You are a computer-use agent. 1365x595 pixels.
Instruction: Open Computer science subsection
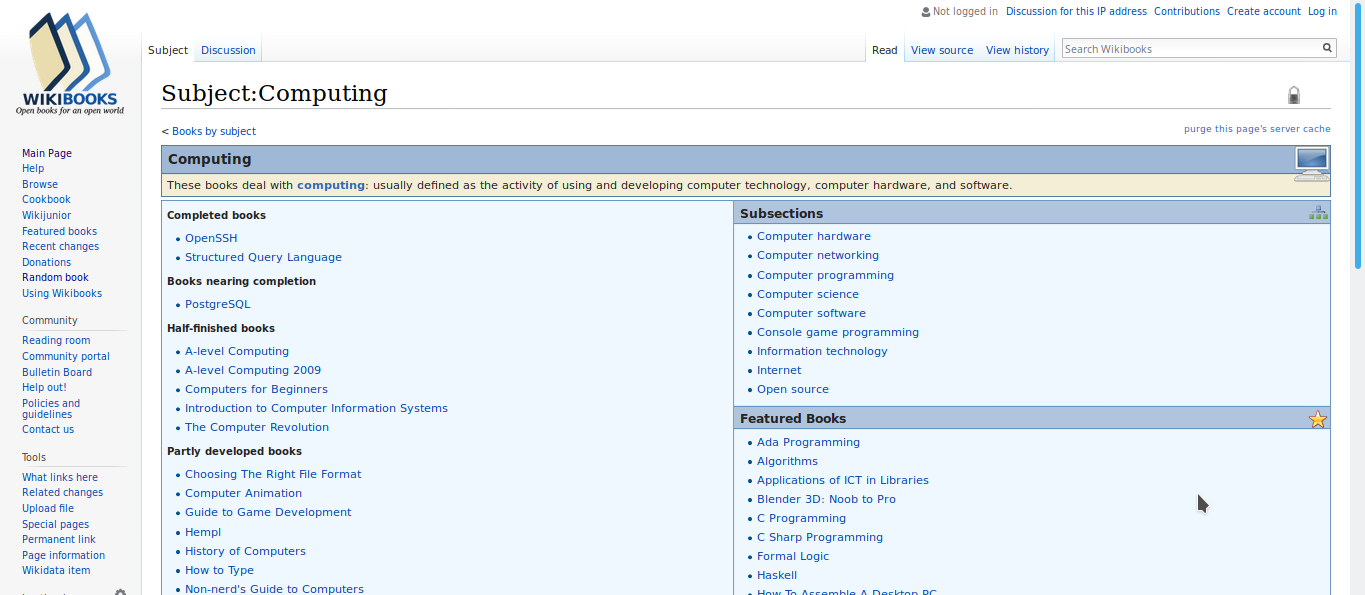808,294
